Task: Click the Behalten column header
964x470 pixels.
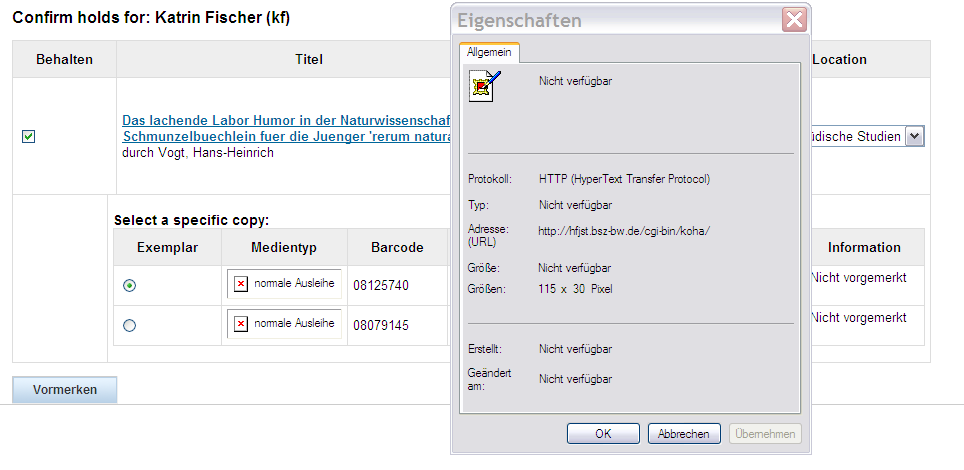Action: 64,60
